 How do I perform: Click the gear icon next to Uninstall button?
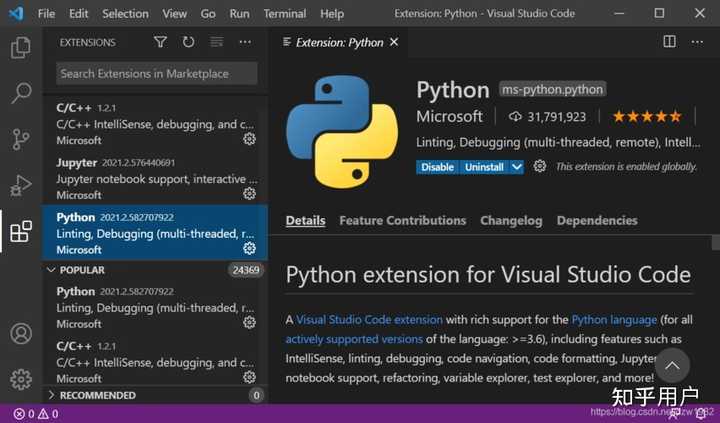[540, 166]
